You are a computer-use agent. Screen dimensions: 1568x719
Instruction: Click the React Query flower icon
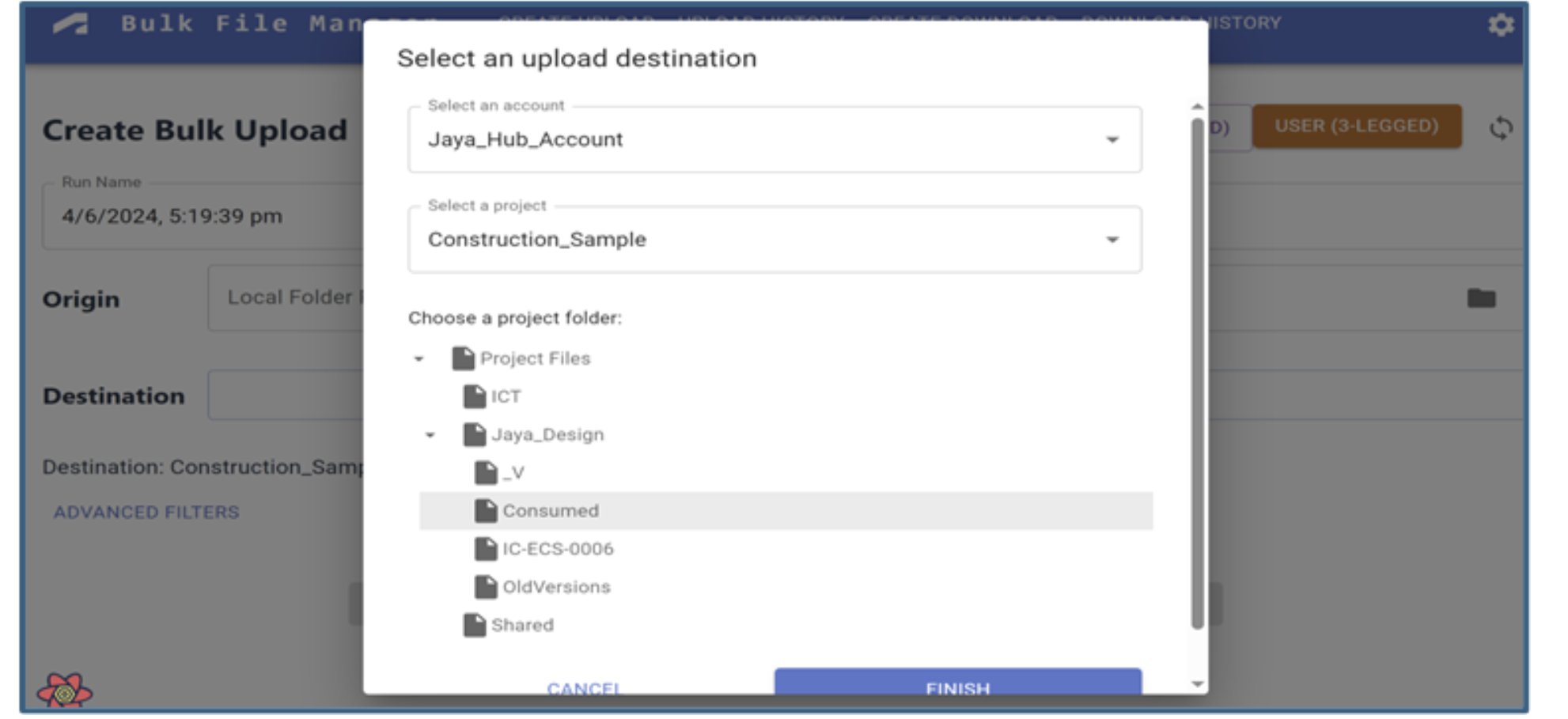coord(65,691)
